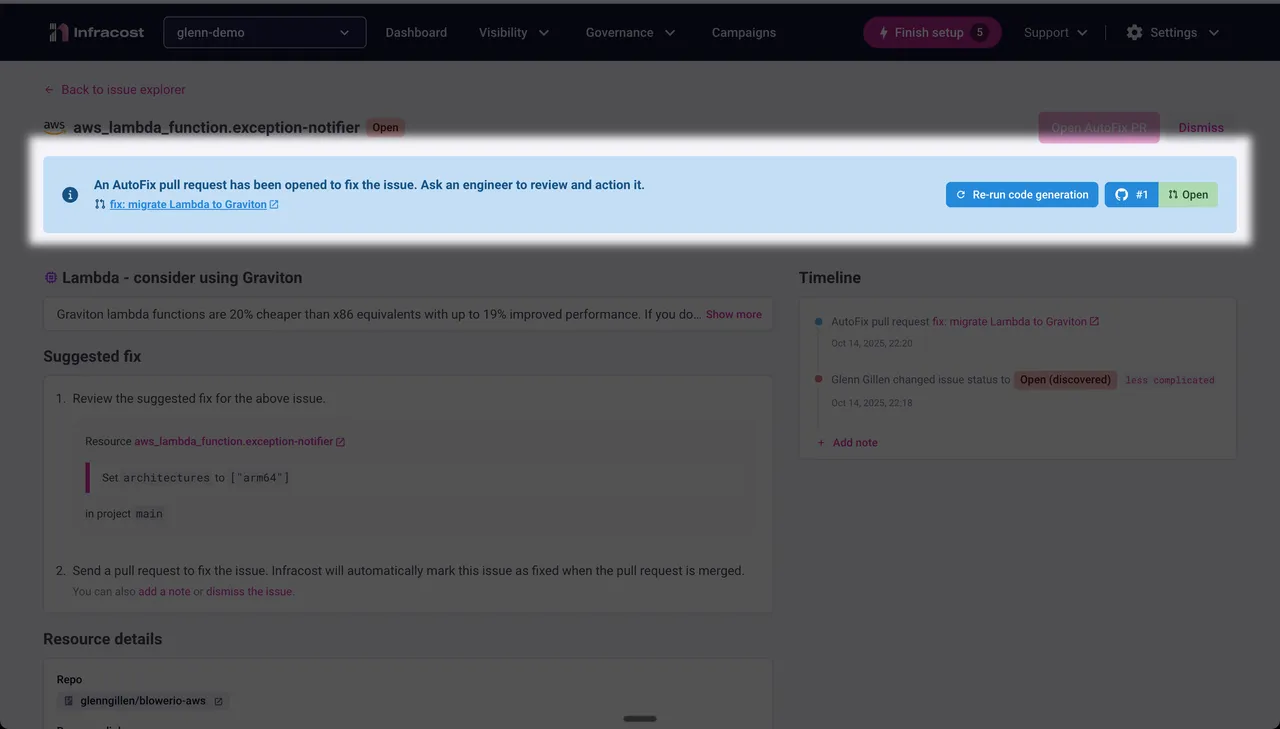1280x729 pixels.
Task: Go to the Dashboard tab
Action: tap(416, 32)
